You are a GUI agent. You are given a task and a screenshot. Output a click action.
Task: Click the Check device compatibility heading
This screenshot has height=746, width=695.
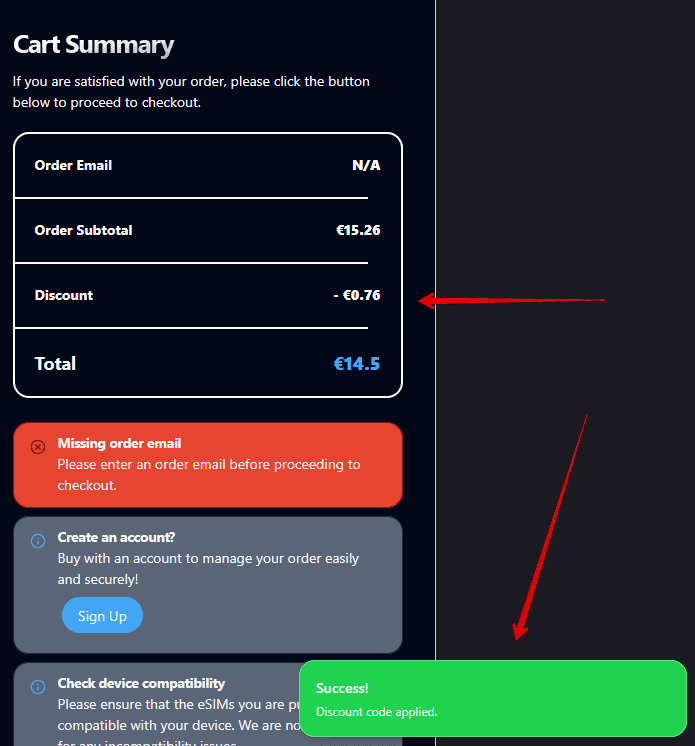click(141, 683)
